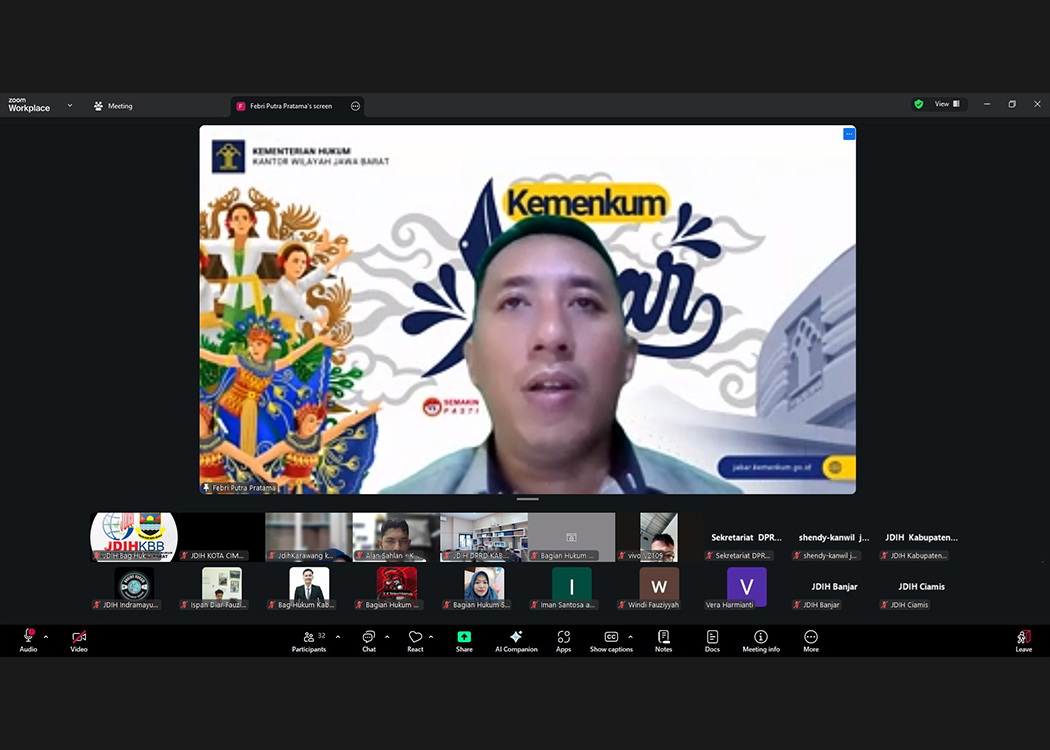Click the Leave meeting button
The width and height of the screenshot is (1050, 750).
pos(1023,639)
